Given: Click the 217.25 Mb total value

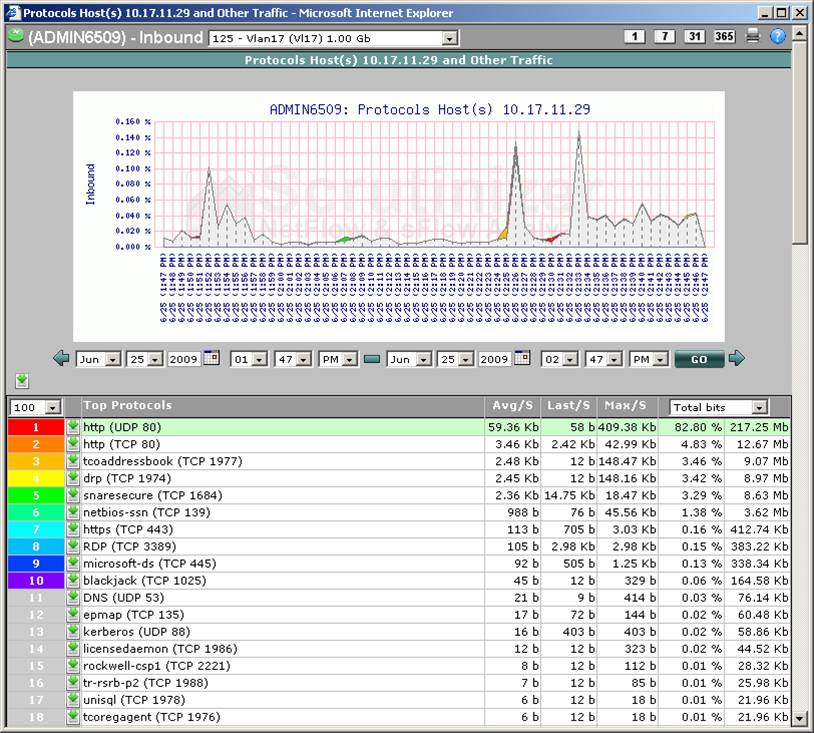Looking at the screenshot, I should point(759,427).
